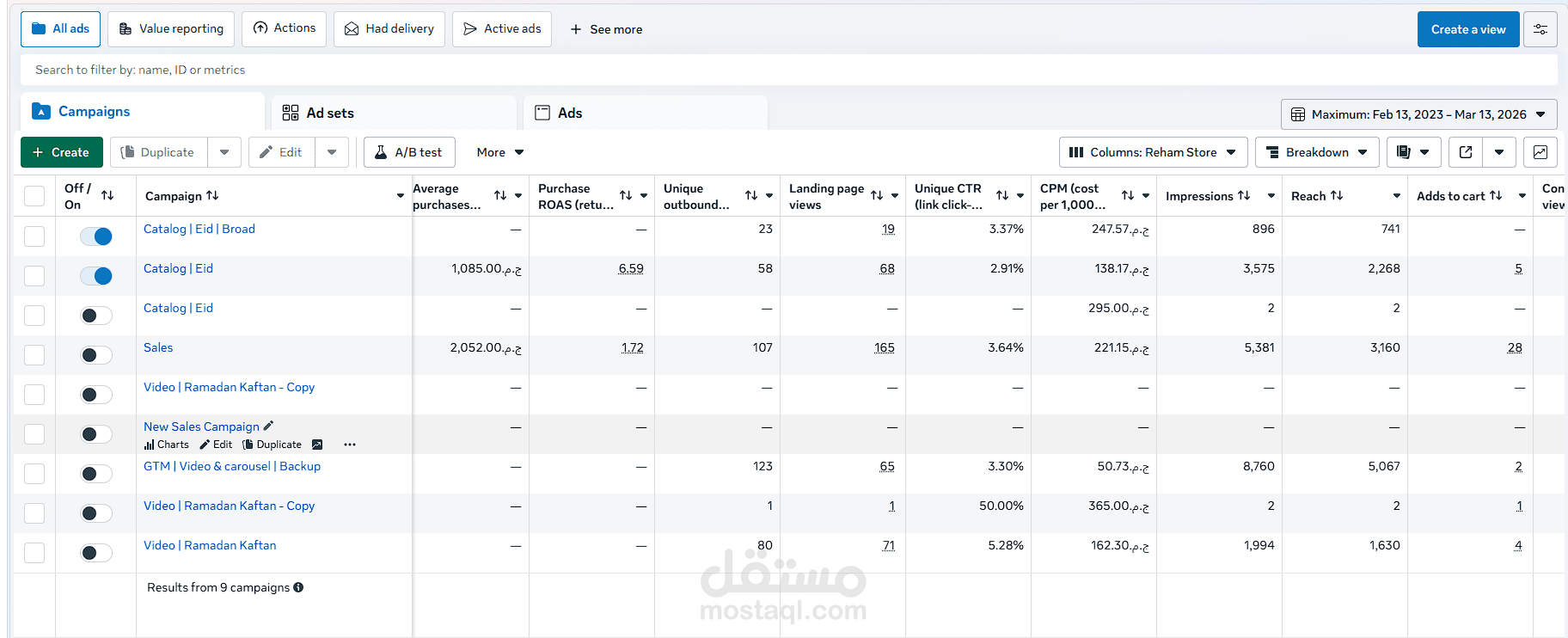Turn off the Catalog | Eid | Broad campaign

96,236
